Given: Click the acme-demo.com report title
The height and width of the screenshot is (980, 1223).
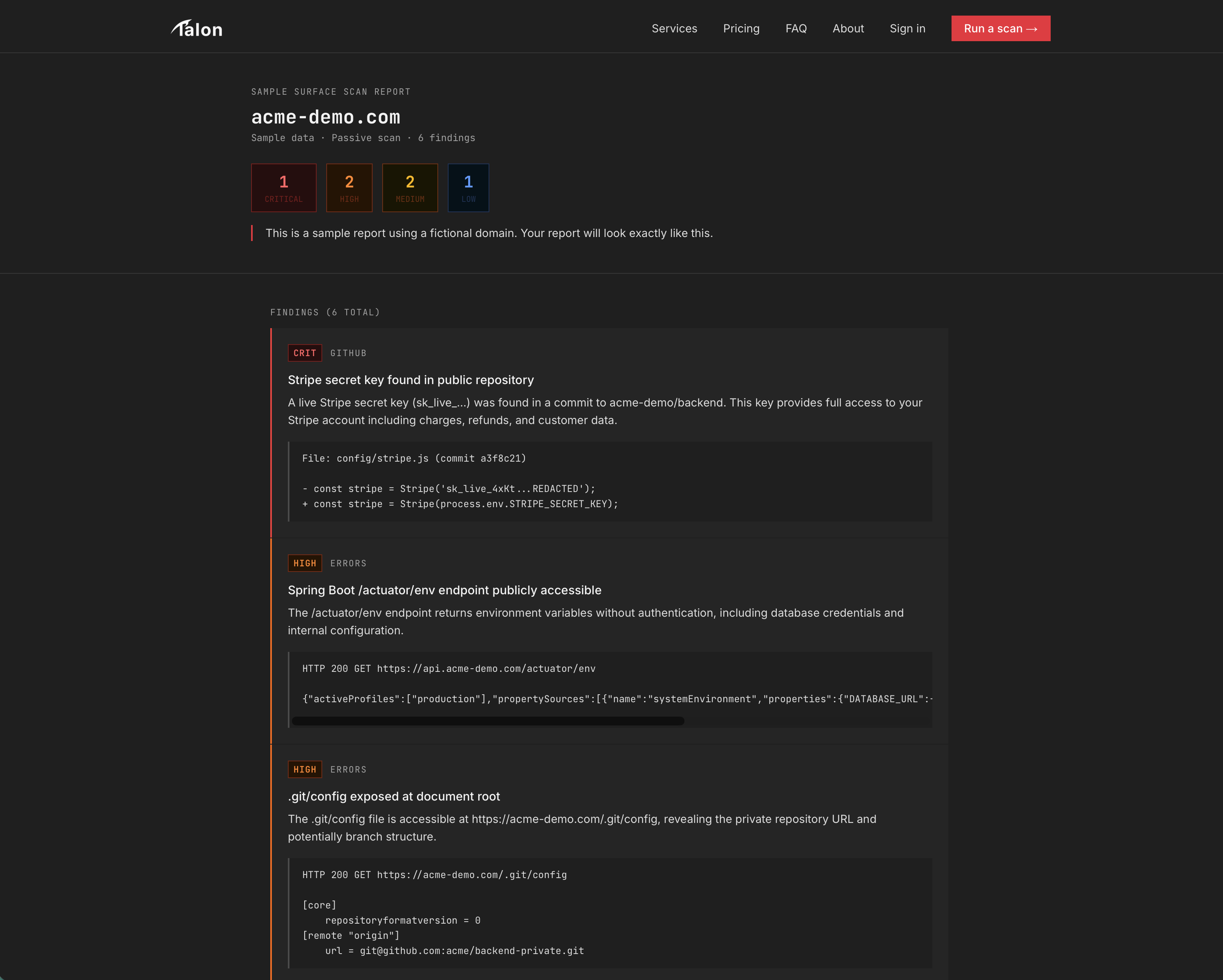Looking at the screenshot, I should (325, 117).
